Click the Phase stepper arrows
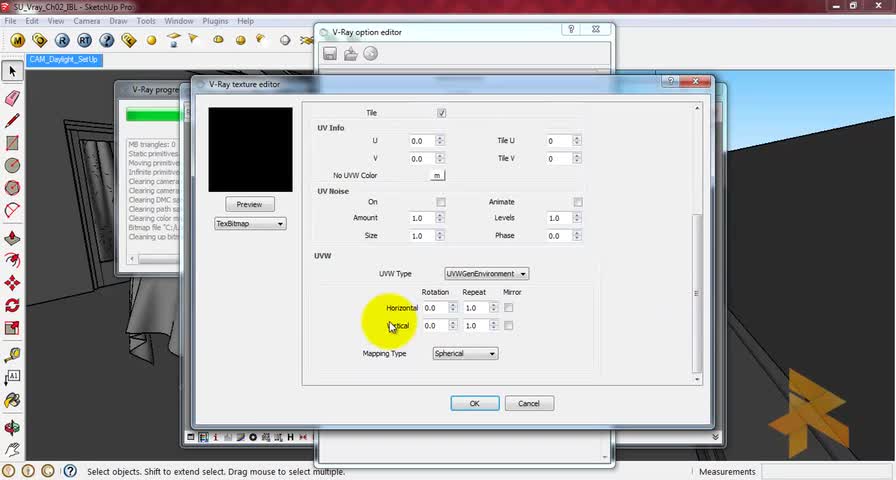 pos(577,236)
